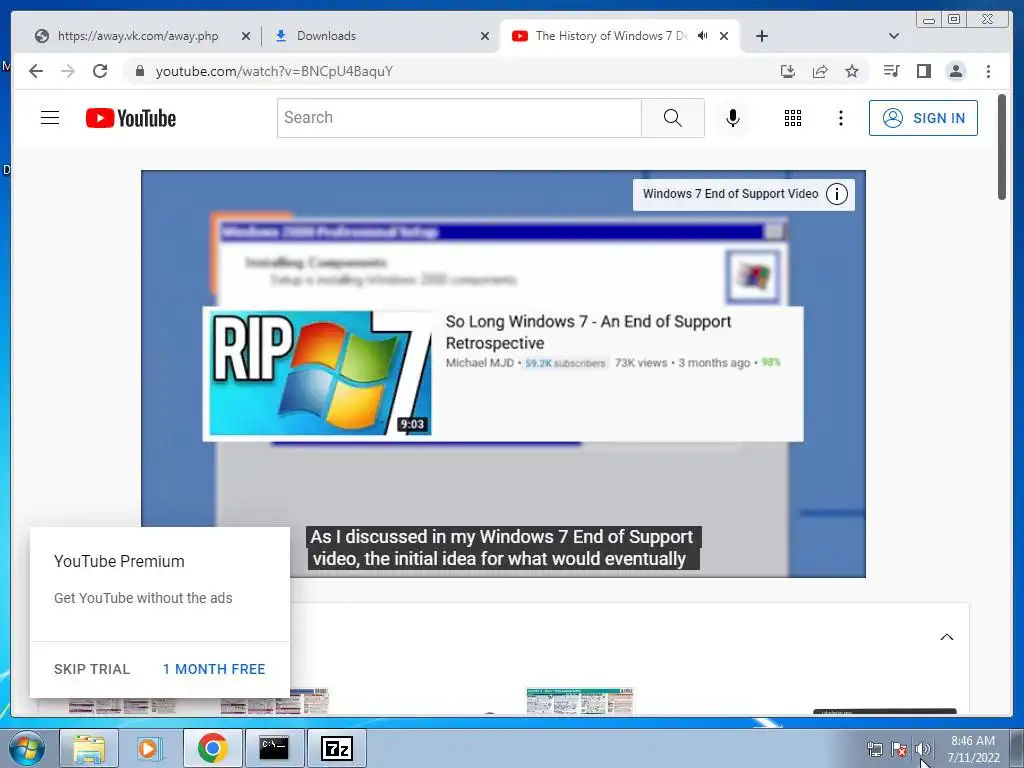
Task: Close the Downloads tab
Action: [485, 36]
